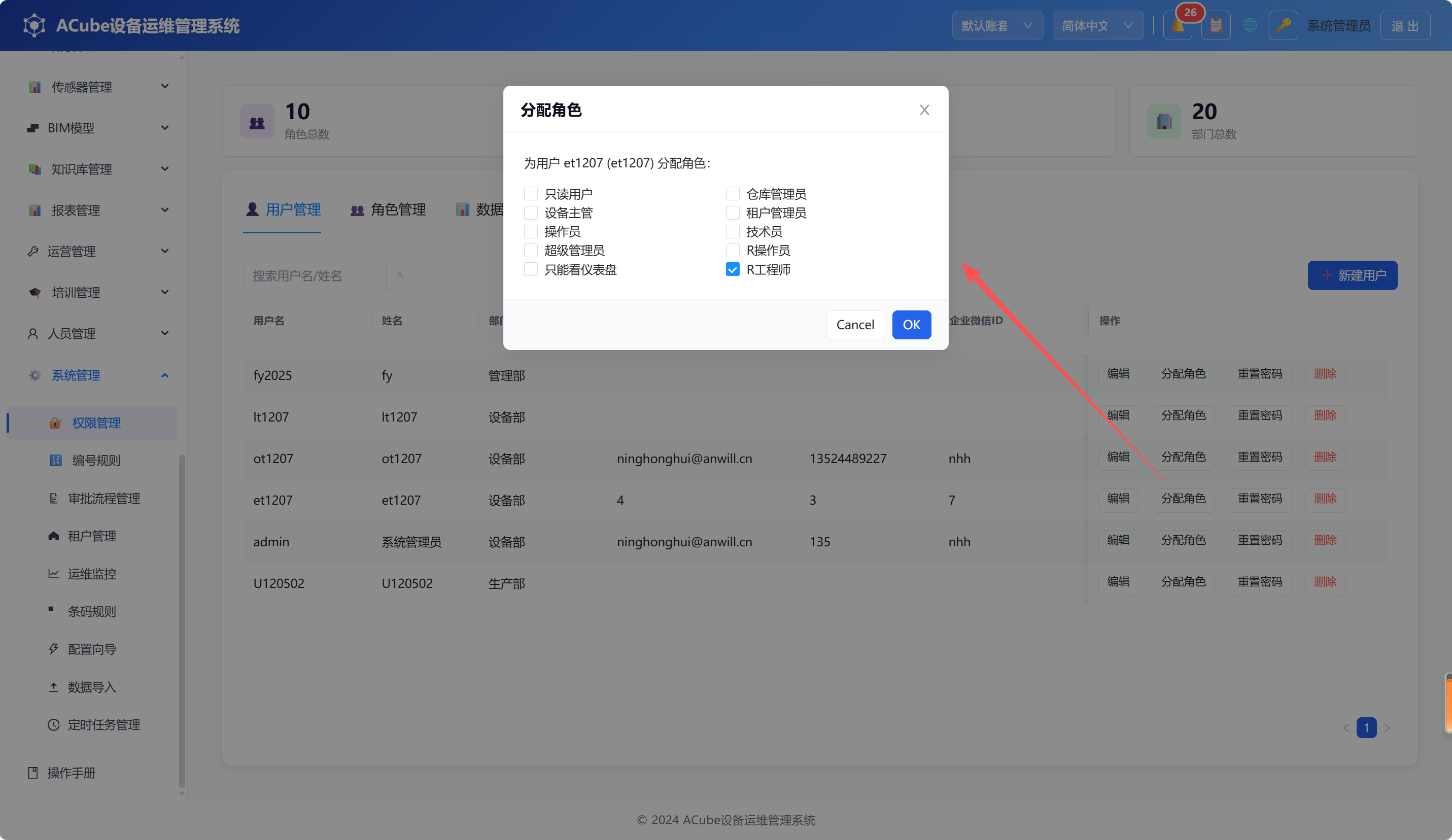The image size is (1452, 840).
Task: Click Cancel in 分配角色 dialog
Action: [855, 325]
